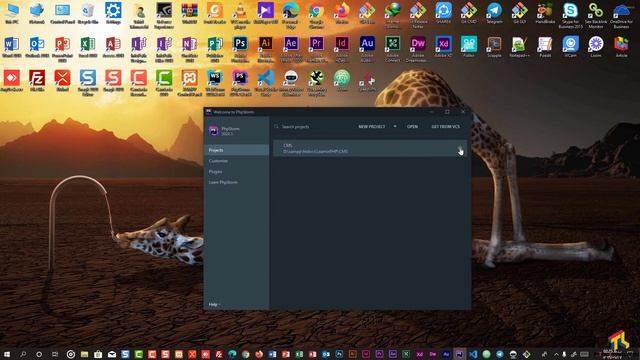Image resolution: width=640 pixels, height=360 pixels.
Task: Open Adobe Dreamweaver desktop shortcut
Action: (x=418, y=49)
